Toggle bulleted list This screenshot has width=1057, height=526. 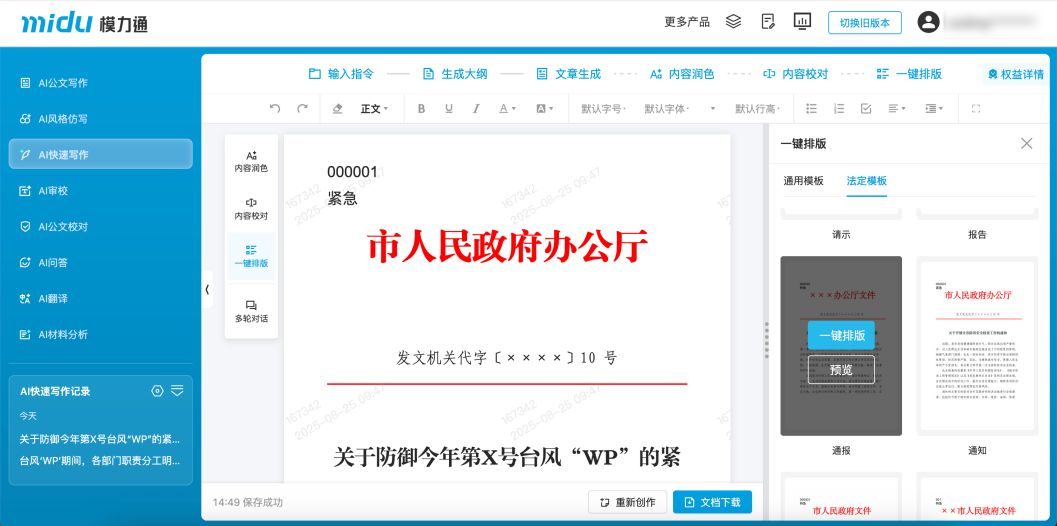click(x=812, y=109)
